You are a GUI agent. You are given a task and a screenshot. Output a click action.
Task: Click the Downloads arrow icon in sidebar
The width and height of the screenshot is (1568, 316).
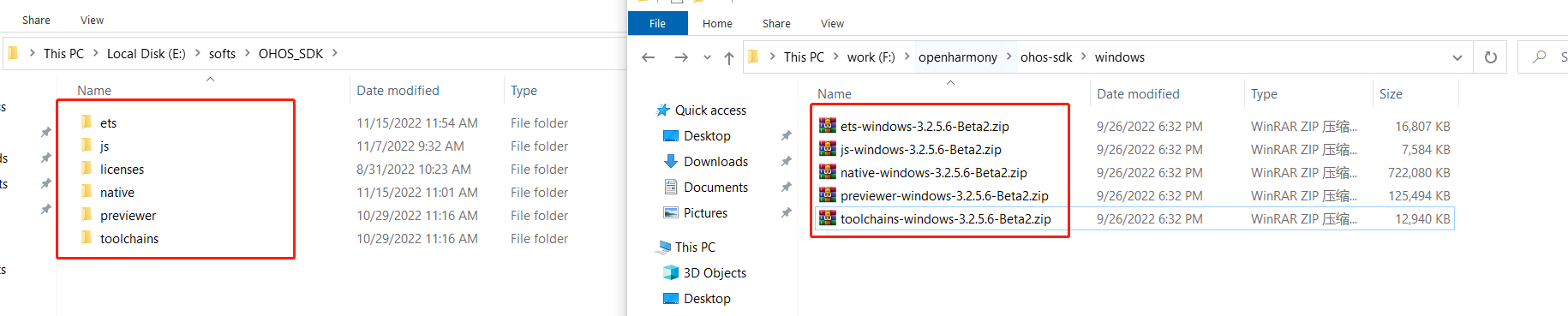point(671,161)
